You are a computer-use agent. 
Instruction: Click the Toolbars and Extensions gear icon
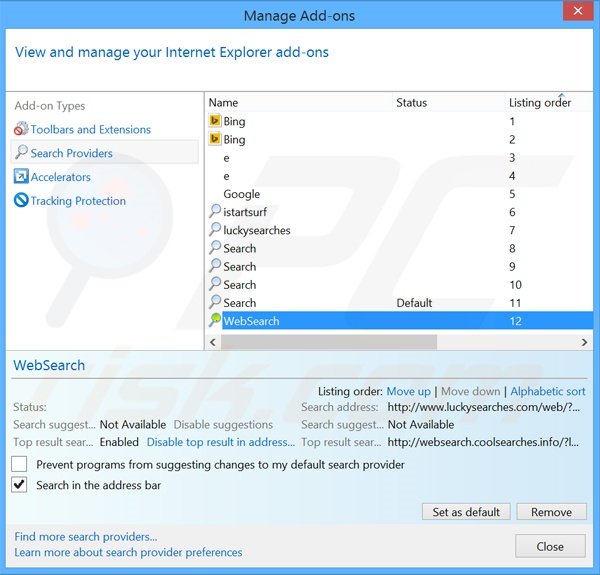click(x=21, y=129)
